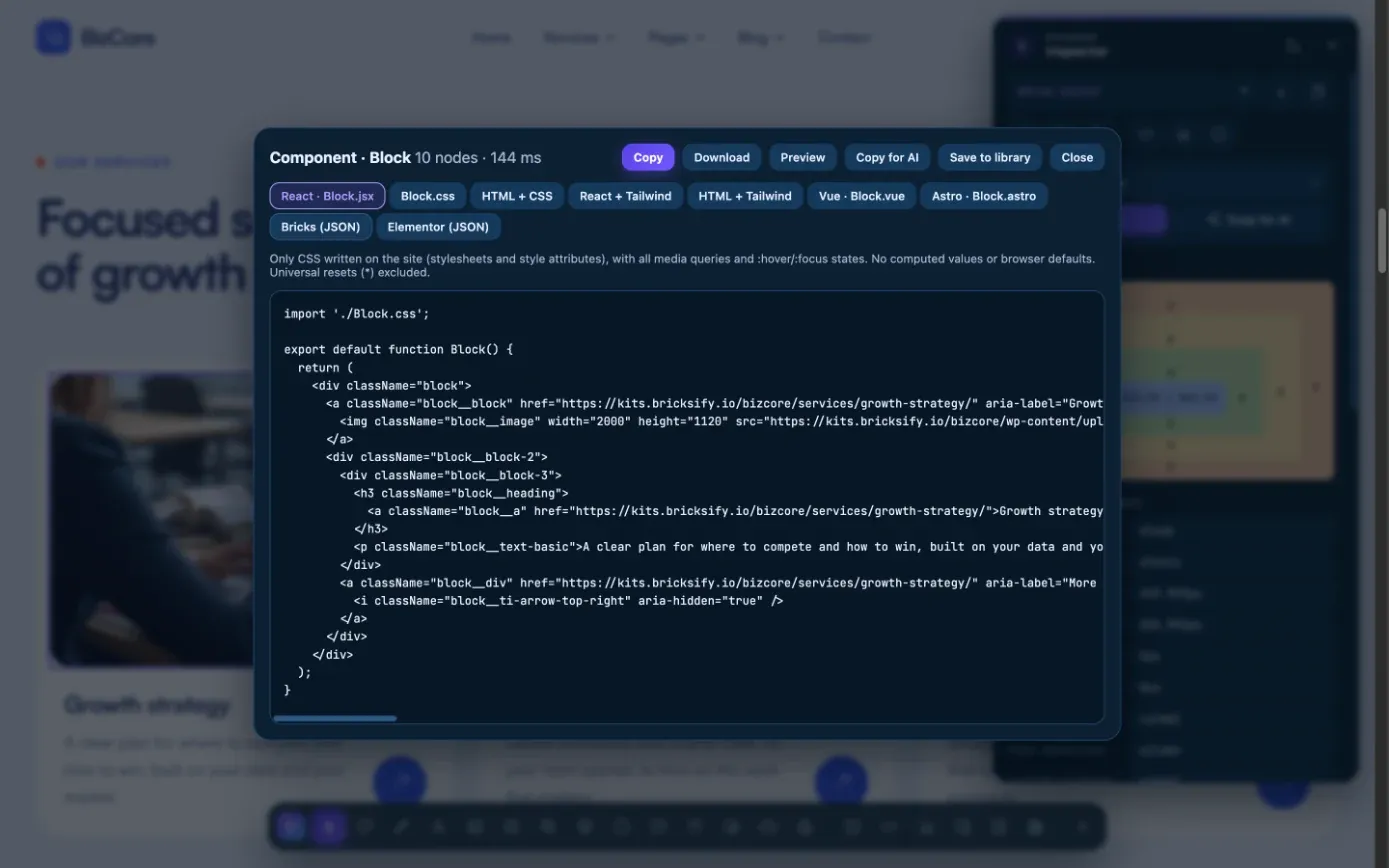This screenshot has width=1389, height=868.
Task: Click the img className="block__image" line
Action: click(721, 421)
